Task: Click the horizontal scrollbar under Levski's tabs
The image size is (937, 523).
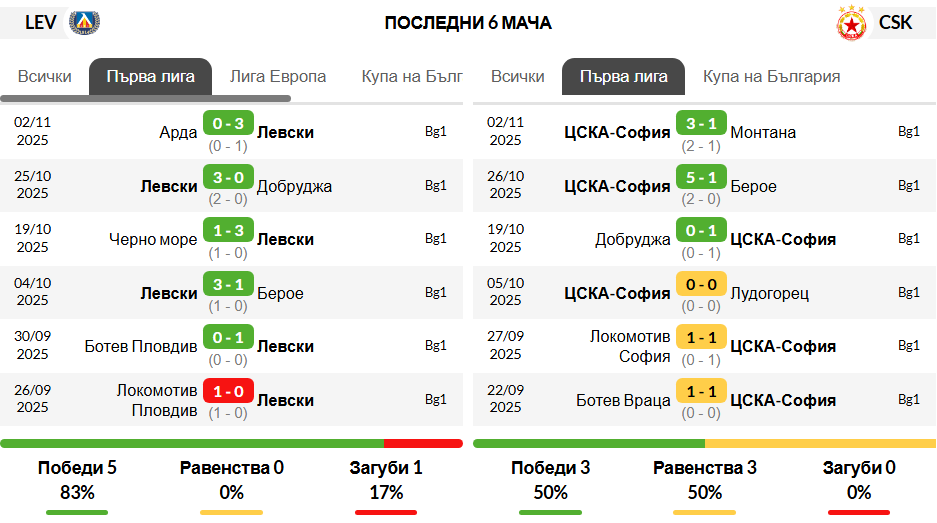Action: point(145,98)
